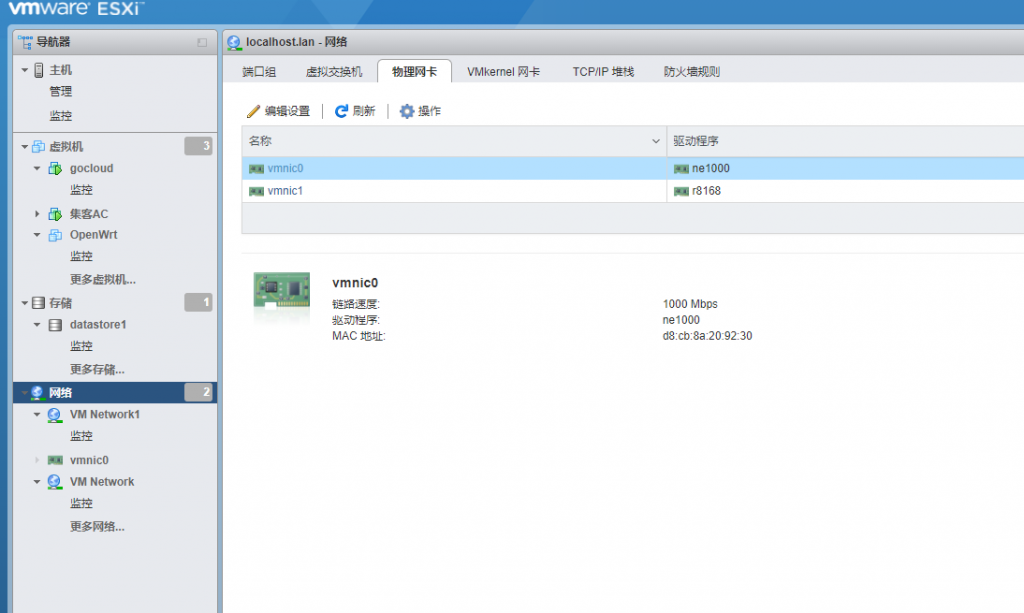The height and width of the screenshot is (613, 1024).
Task: Click the driver icon beside r8168
Action: click(681, 191)
